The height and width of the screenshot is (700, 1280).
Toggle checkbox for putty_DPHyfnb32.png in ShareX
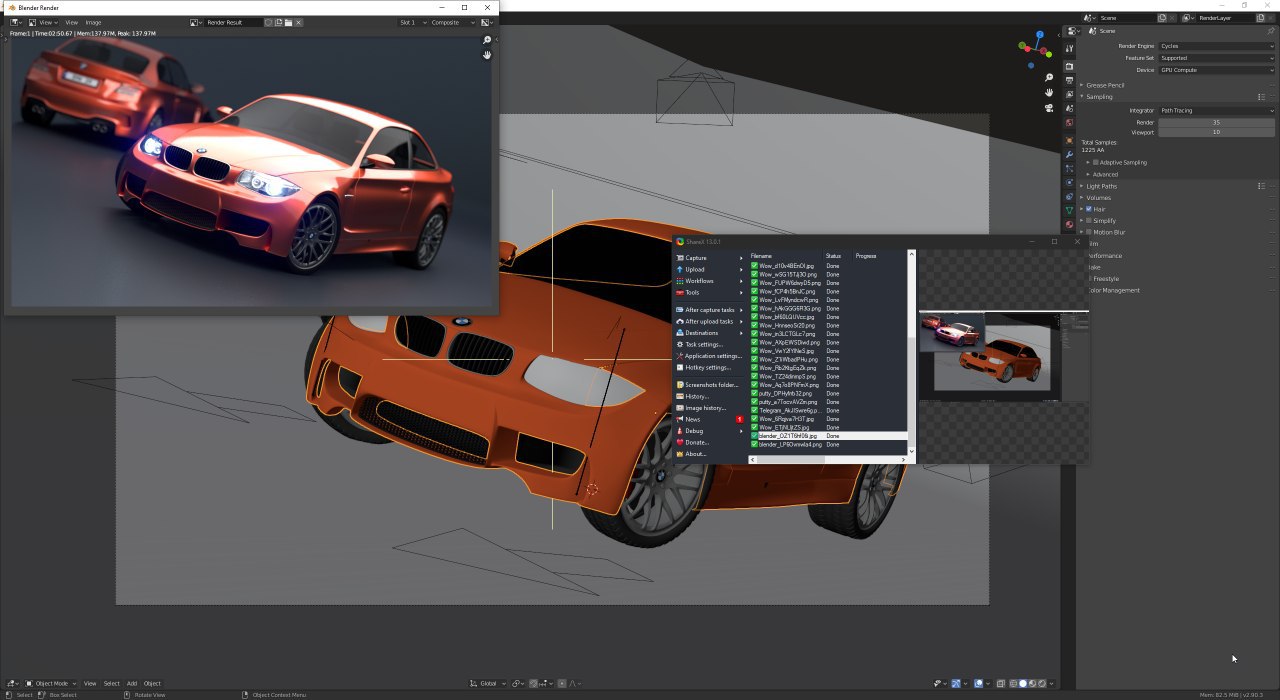[x=754, y=393]
